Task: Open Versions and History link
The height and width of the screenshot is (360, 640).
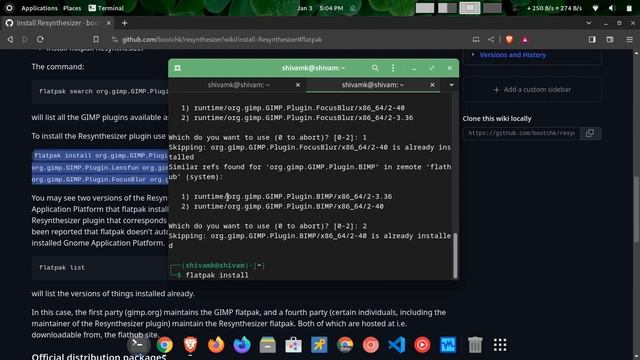Action: tap(513, 55)
